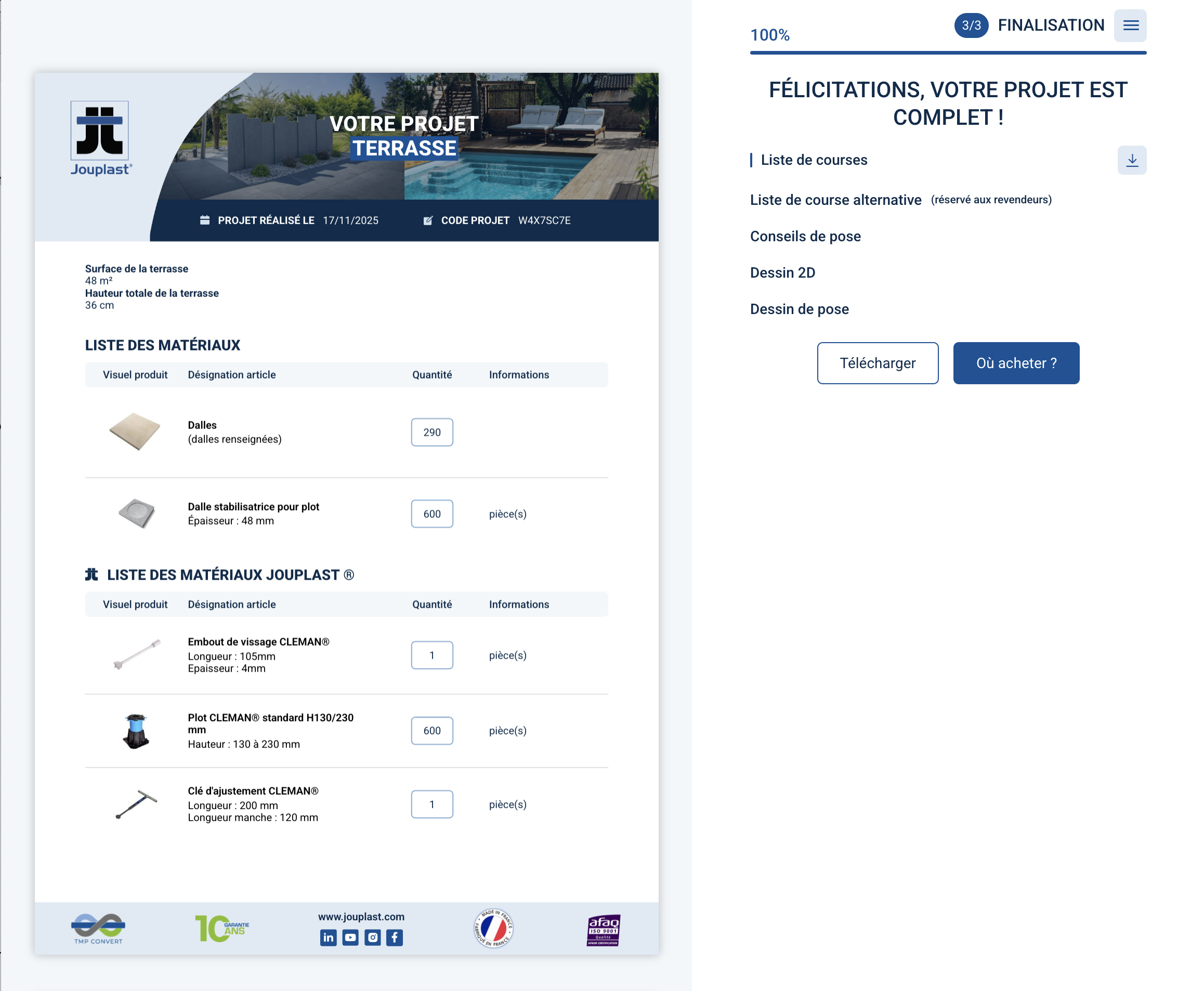Open Conseils de pose section
Screen dimensions: 1204x991
pos(805,237)
